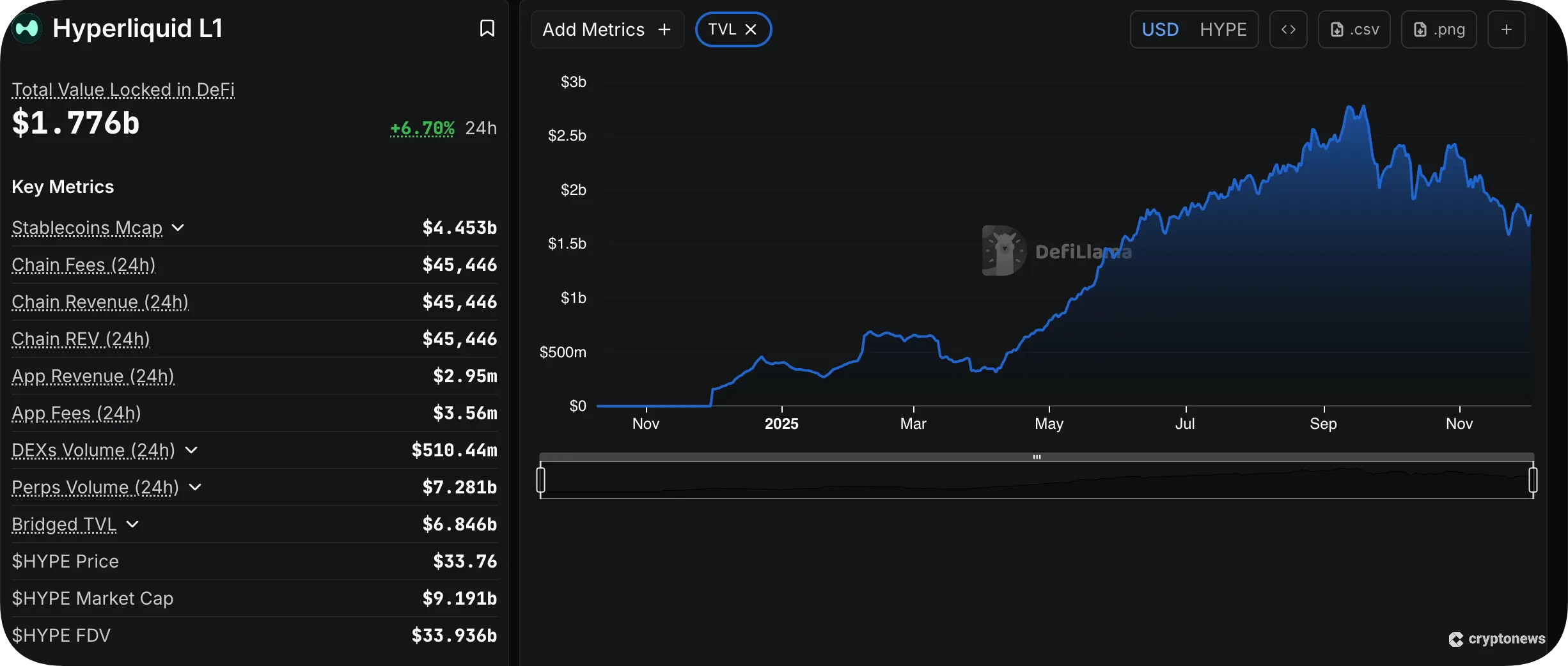Click the left range slider handle

pos(541,479)
